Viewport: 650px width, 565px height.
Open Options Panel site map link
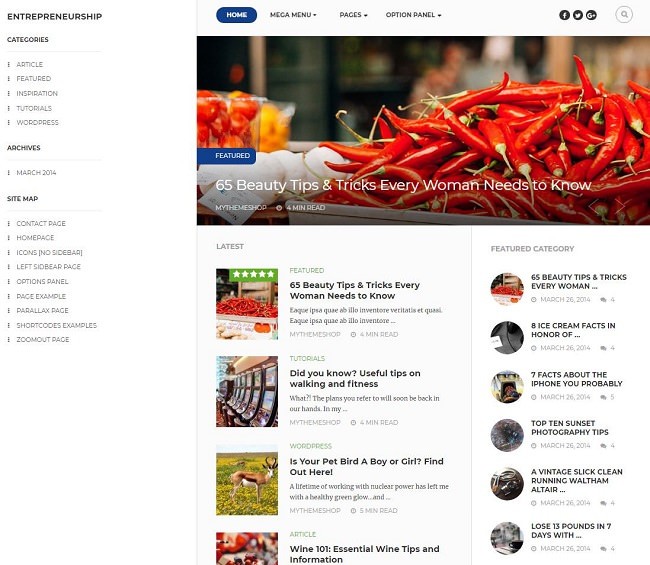42,281
